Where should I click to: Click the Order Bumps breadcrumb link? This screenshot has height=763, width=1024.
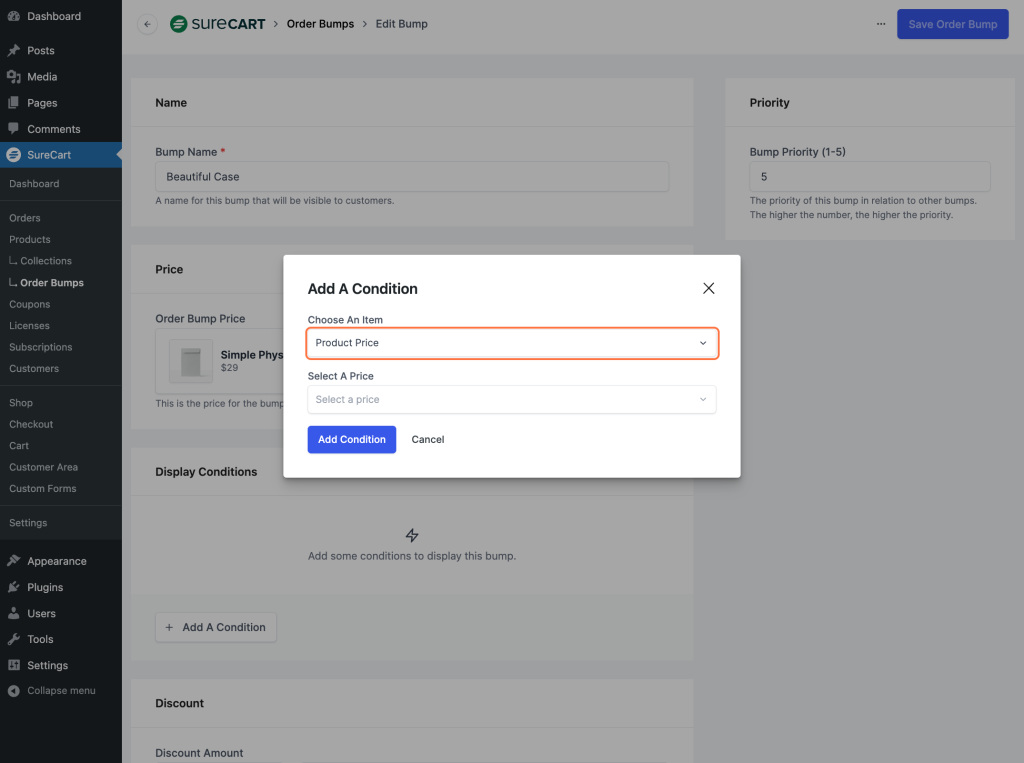click(x=320, y=24)
